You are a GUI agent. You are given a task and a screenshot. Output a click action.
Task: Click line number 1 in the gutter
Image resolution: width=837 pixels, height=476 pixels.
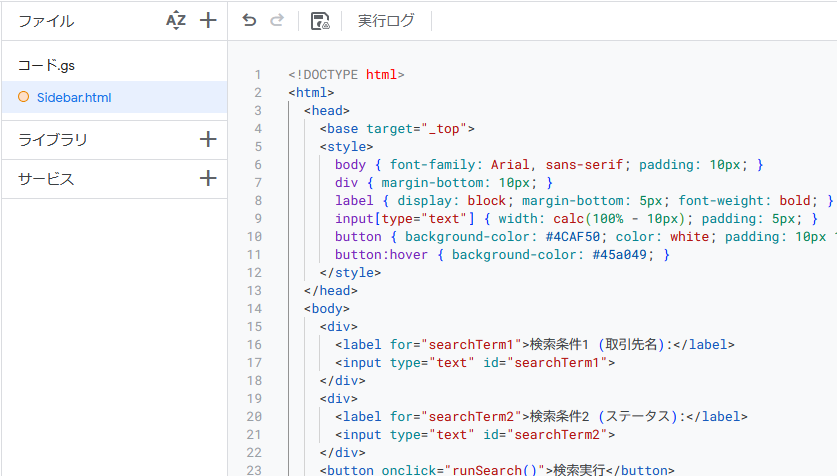point(258,75)
